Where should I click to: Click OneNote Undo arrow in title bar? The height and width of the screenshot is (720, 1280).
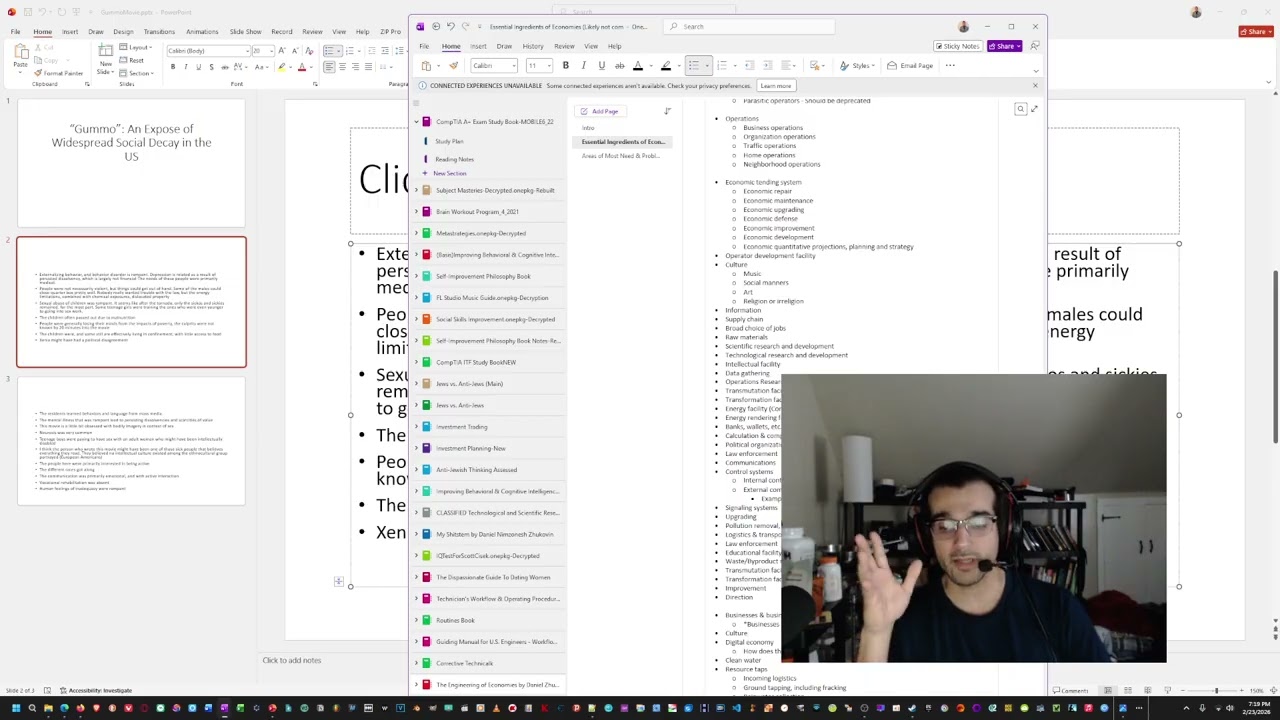450,26
